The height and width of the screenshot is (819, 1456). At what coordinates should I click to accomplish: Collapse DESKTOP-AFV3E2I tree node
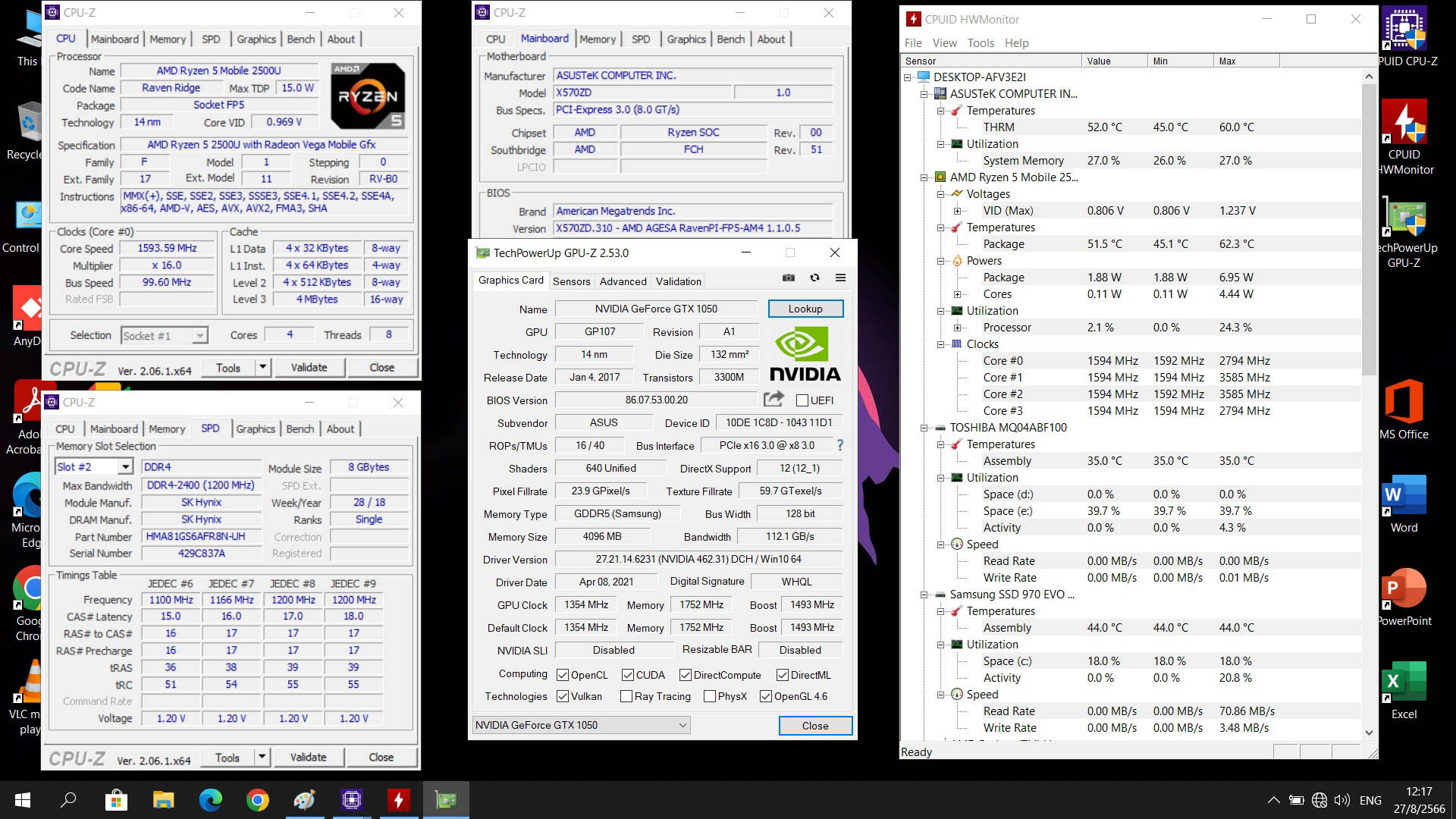[908, 77]
